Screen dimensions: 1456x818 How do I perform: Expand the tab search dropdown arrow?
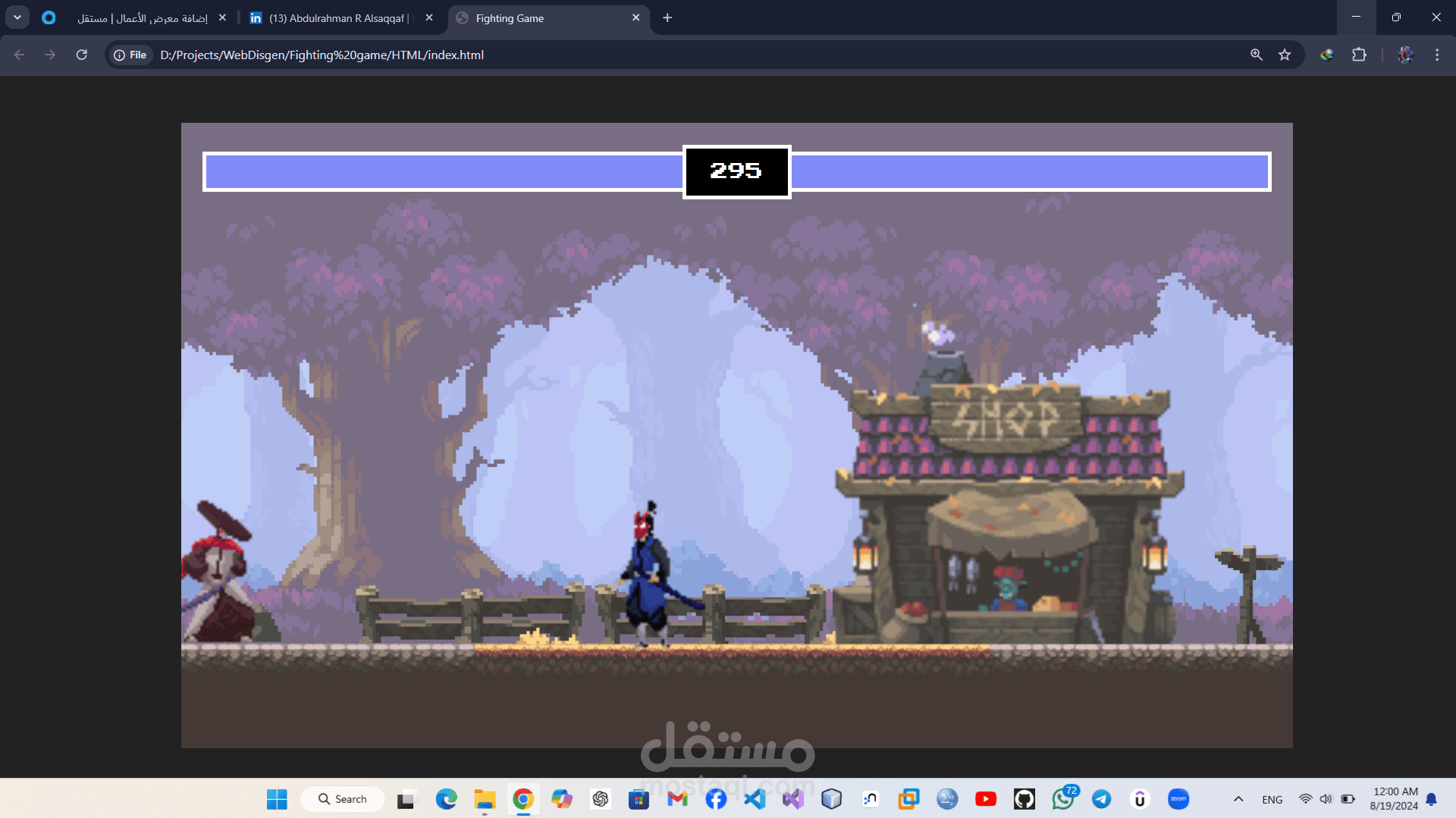coord(17,17)
